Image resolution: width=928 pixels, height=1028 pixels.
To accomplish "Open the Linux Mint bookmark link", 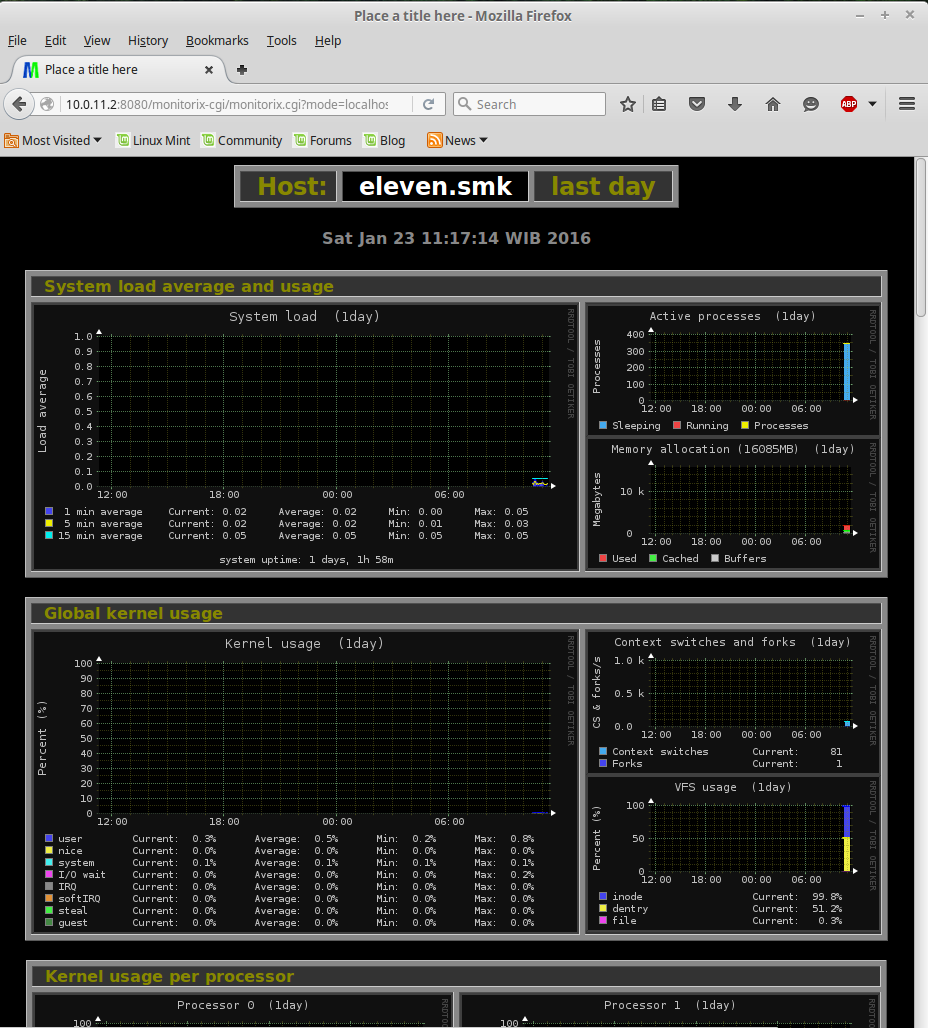I will click(x=153, y=140).
